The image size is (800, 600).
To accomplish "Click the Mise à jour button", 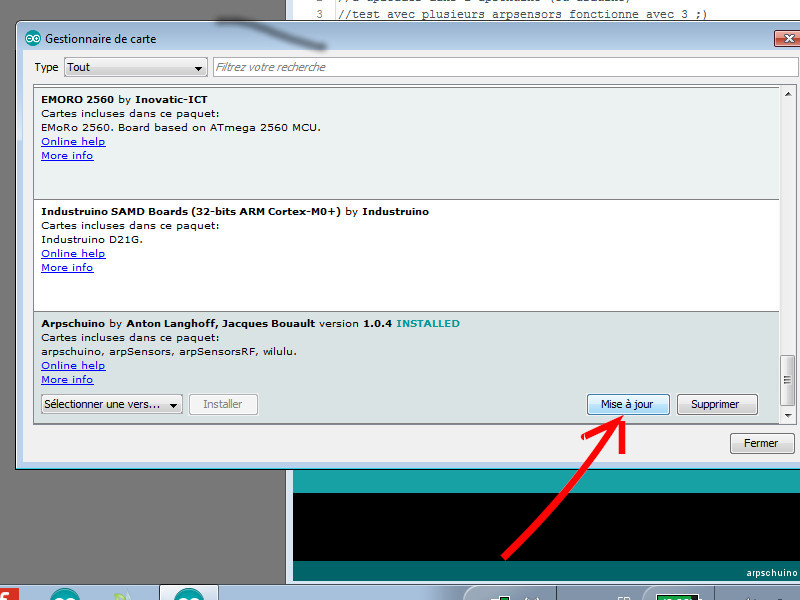I will (628, 404).
